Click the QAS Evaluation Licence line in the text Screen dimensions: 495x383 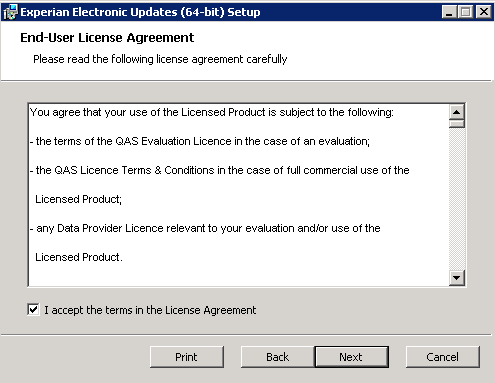200,141
